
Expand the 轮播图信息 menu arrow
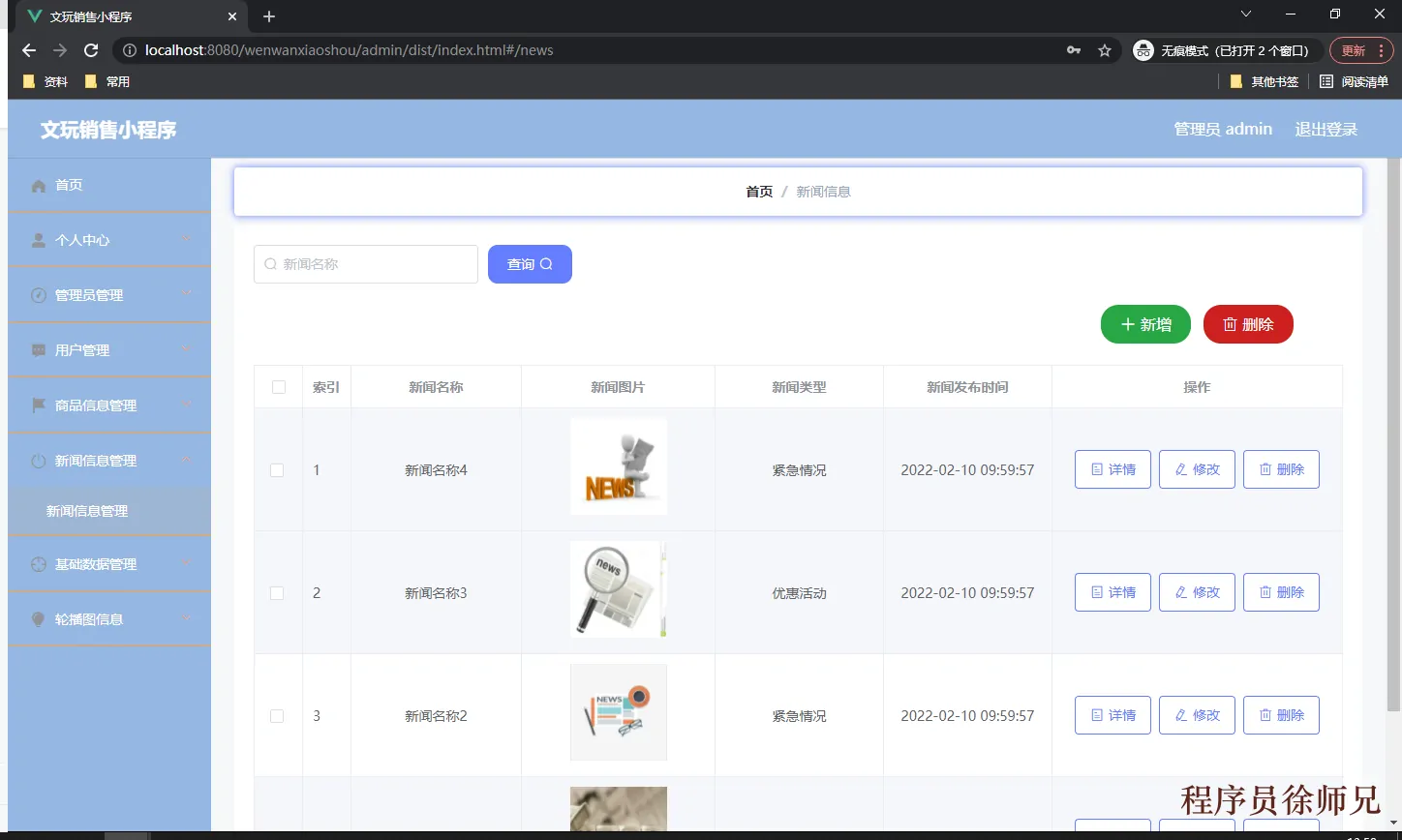(187, 618)
